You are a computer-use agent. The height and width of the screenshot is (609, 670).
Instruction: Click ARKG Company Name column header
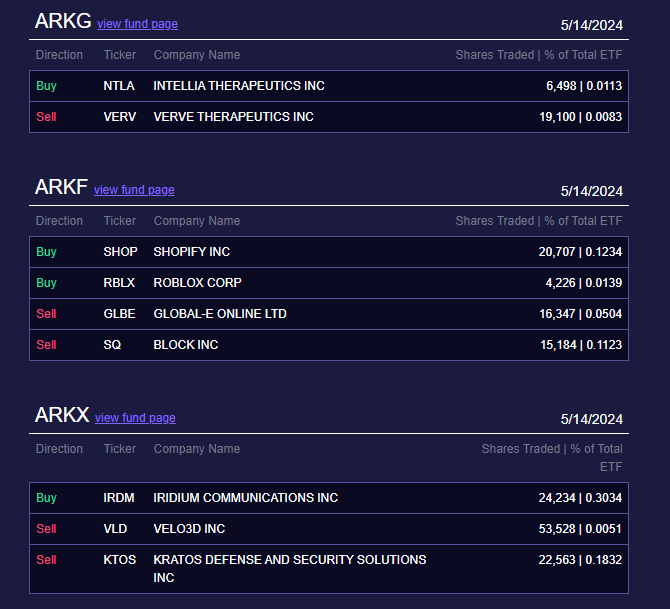coord(197,55)
